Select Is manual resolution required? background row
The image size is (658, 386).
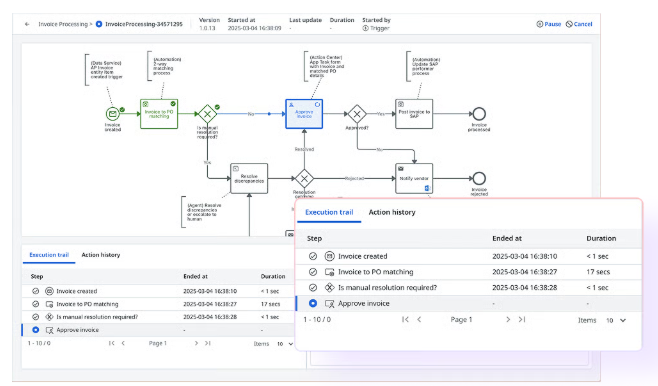[159, 317]
